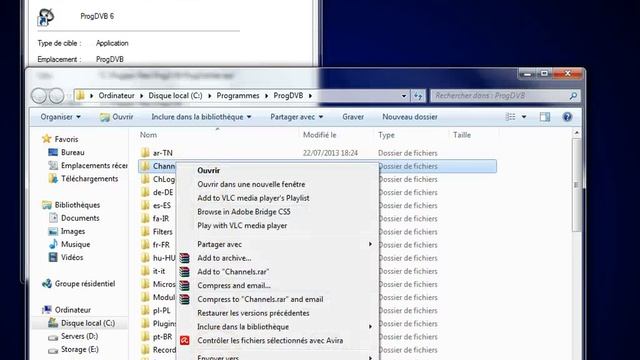Screen dimensions: 640x360
Task: Click WinRAR icon beside Compress and email
Action: coord(184,286)
